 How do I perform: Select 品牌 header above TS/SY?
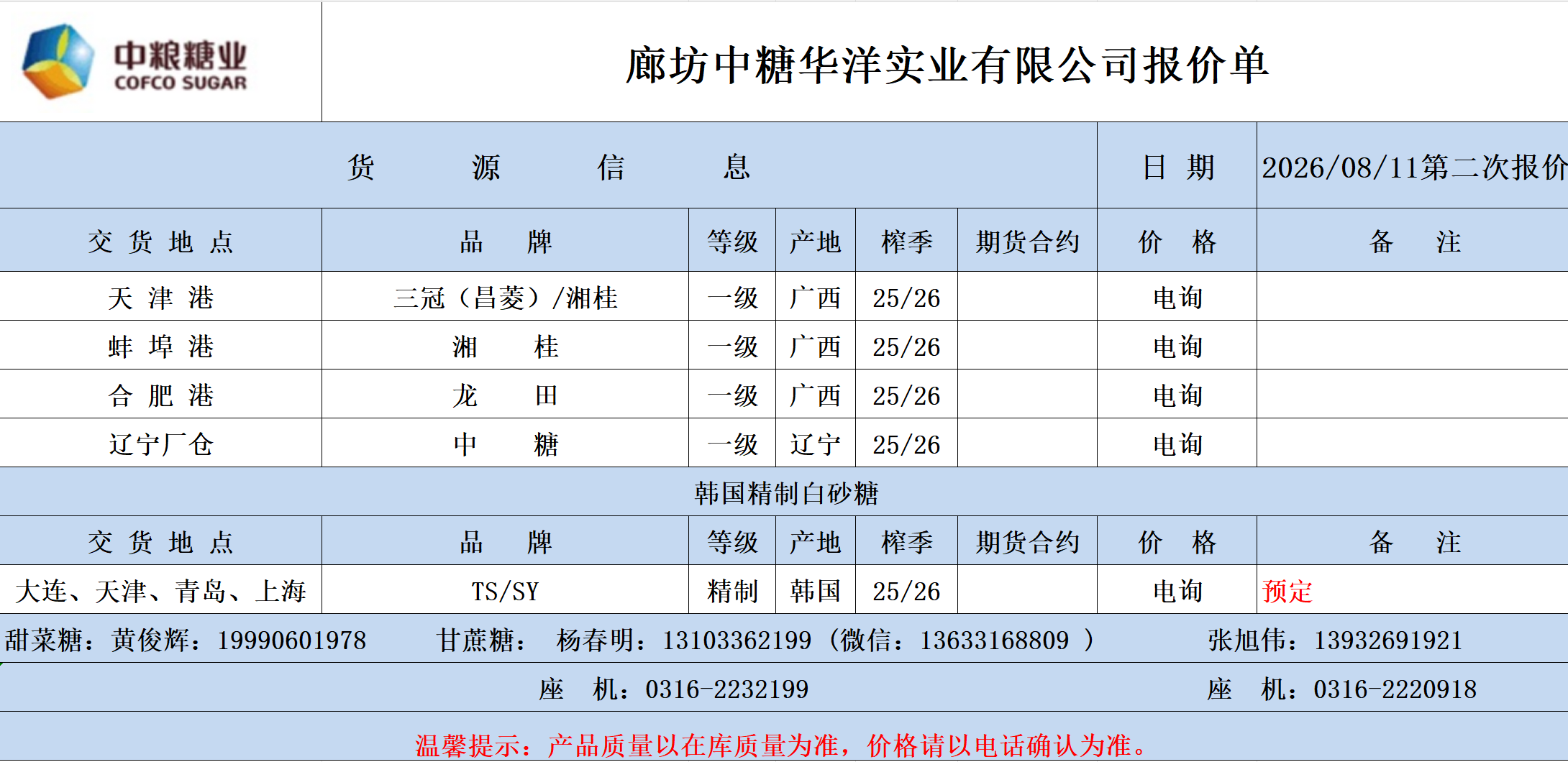pyautogui.click(x=506, y=542)
